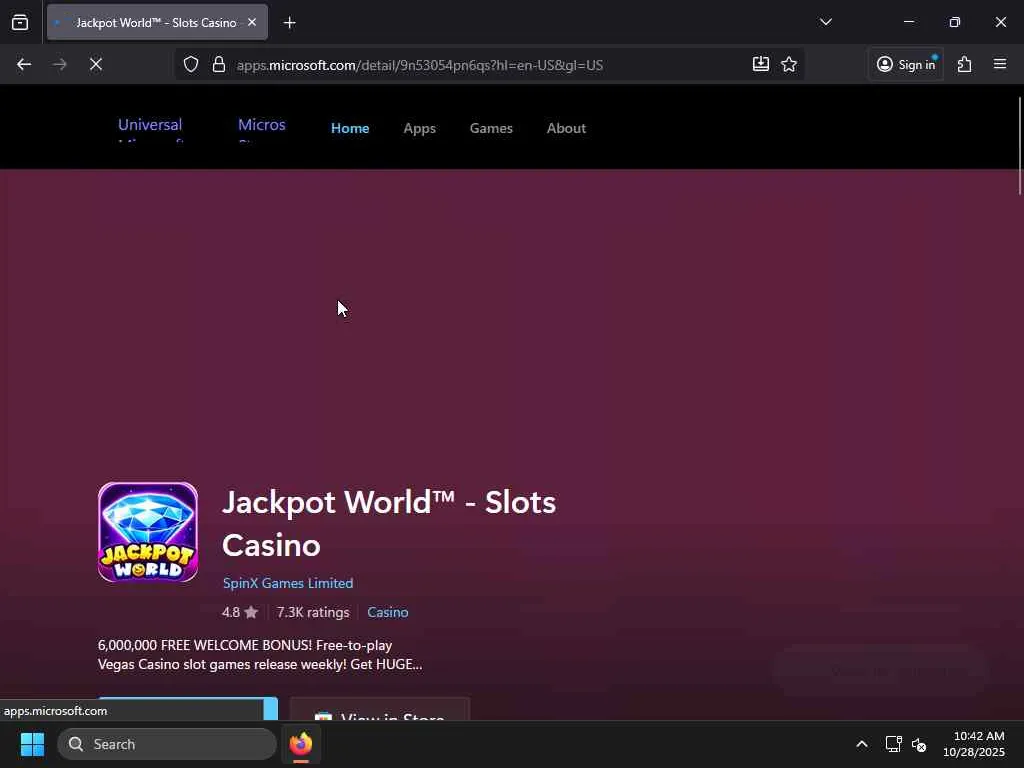Image resolution: width=1024 pixels, height=768 pixels.
Task: Open the Firefox application menu
Action: (x=1000, y=64)
